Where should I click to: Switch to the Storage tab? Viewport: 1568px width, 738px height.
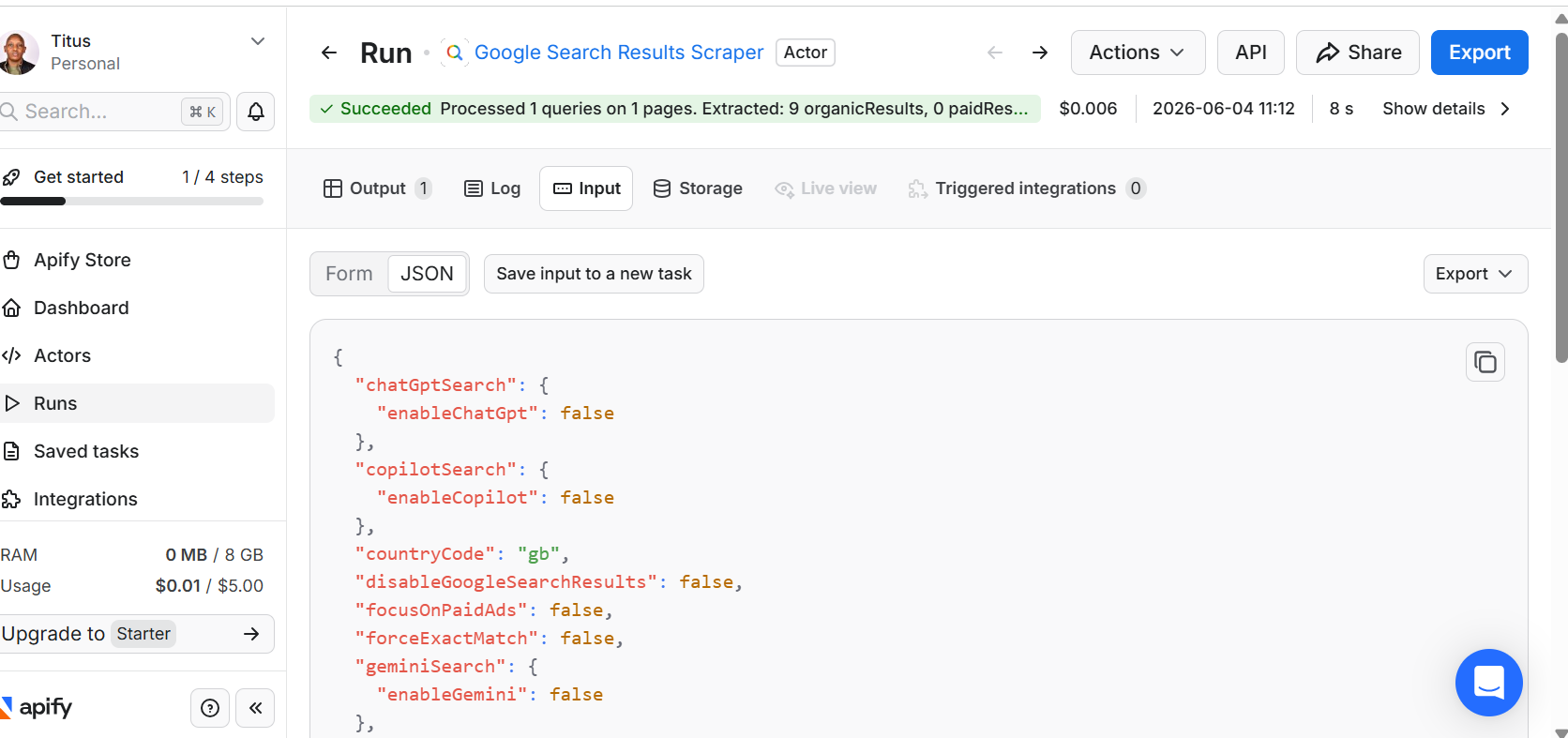(698, 188)
